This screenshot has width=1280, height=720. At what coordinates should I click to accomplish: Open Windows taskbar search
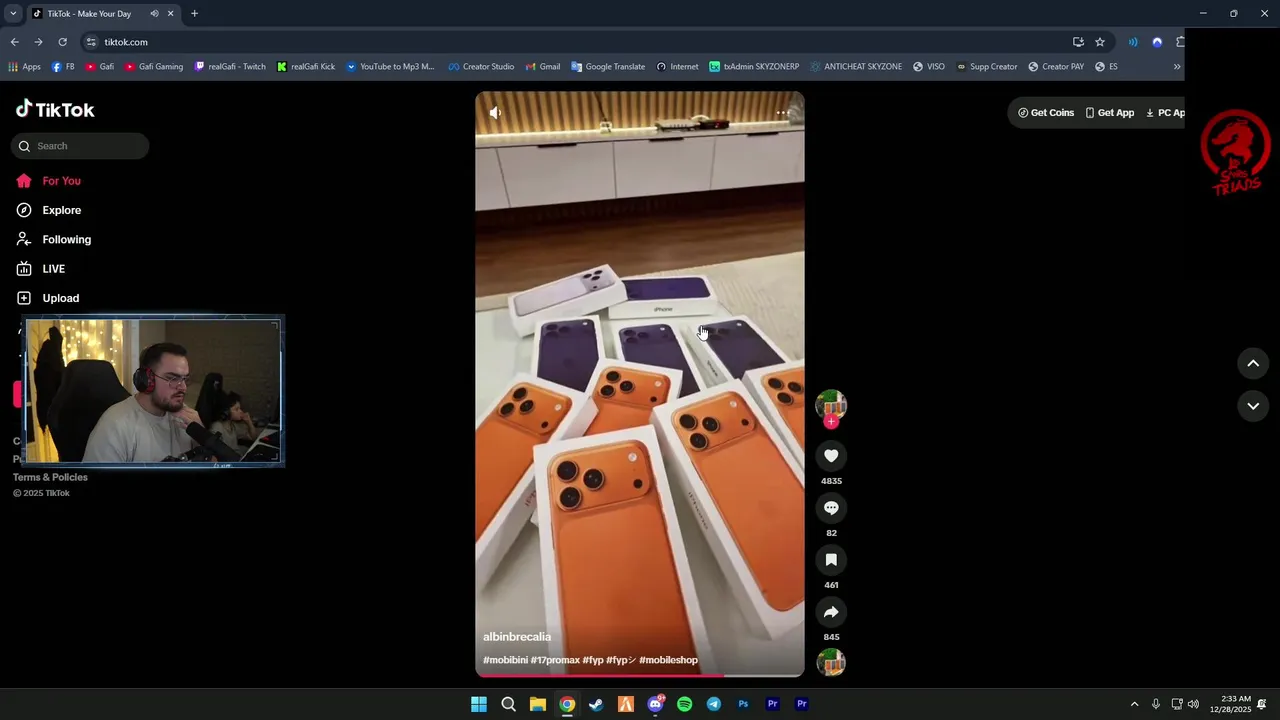click(508, 704)
